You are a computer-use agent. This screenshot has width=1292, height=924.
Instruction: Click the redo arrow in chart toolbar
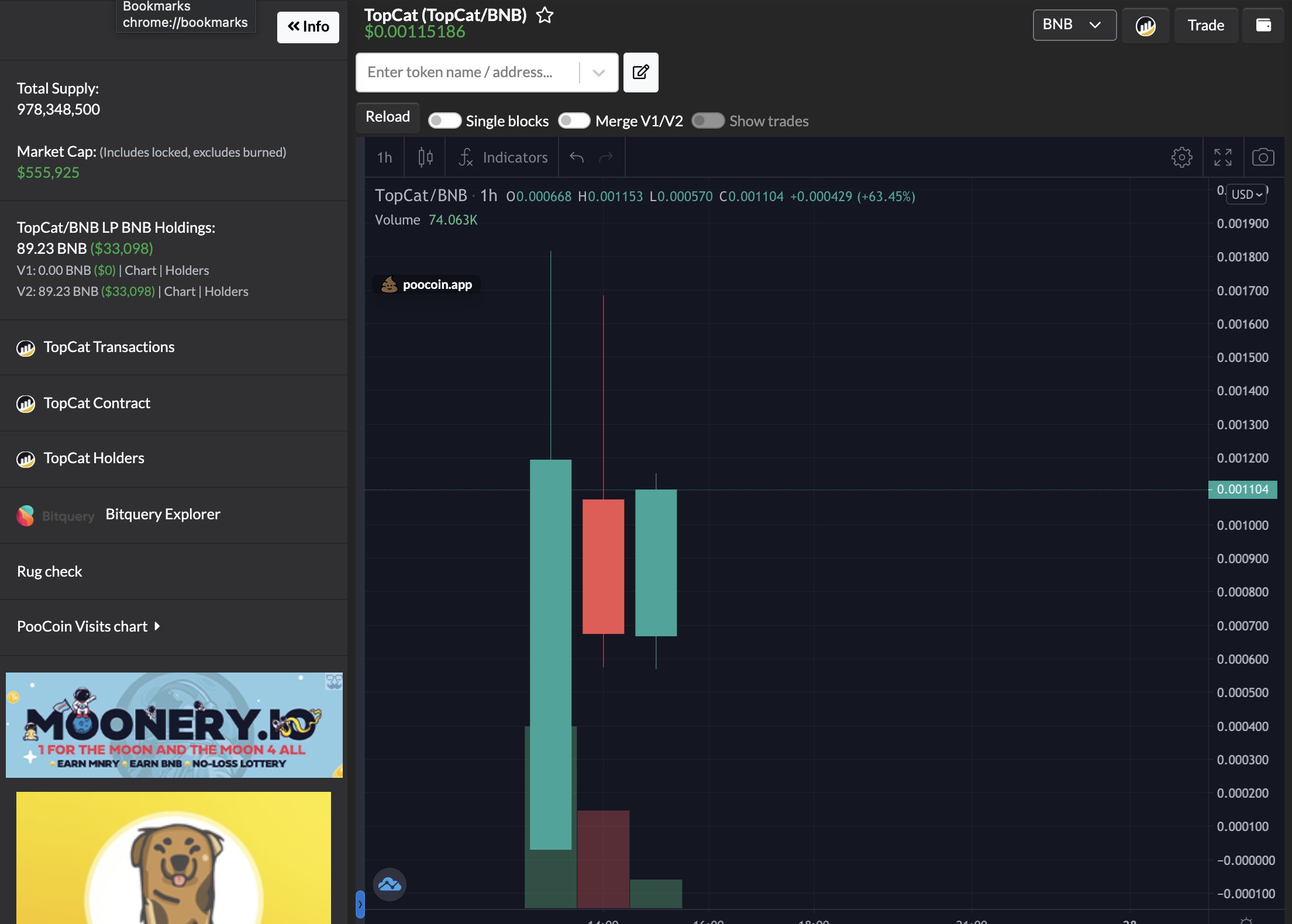pos(606,157)
